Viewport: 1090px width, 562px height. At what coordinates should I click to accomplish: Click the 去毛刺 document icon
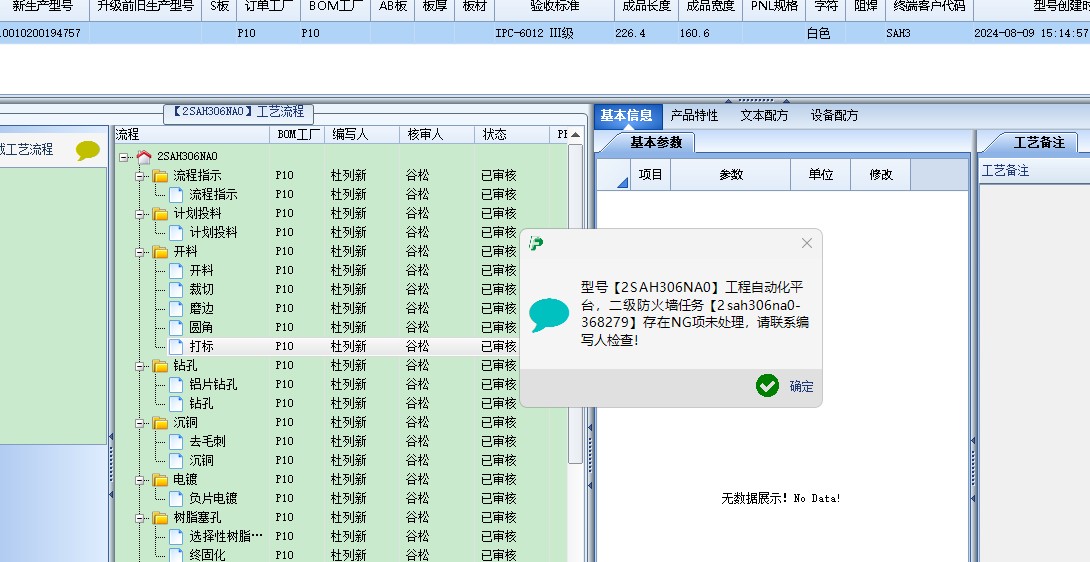click(177, 441)
